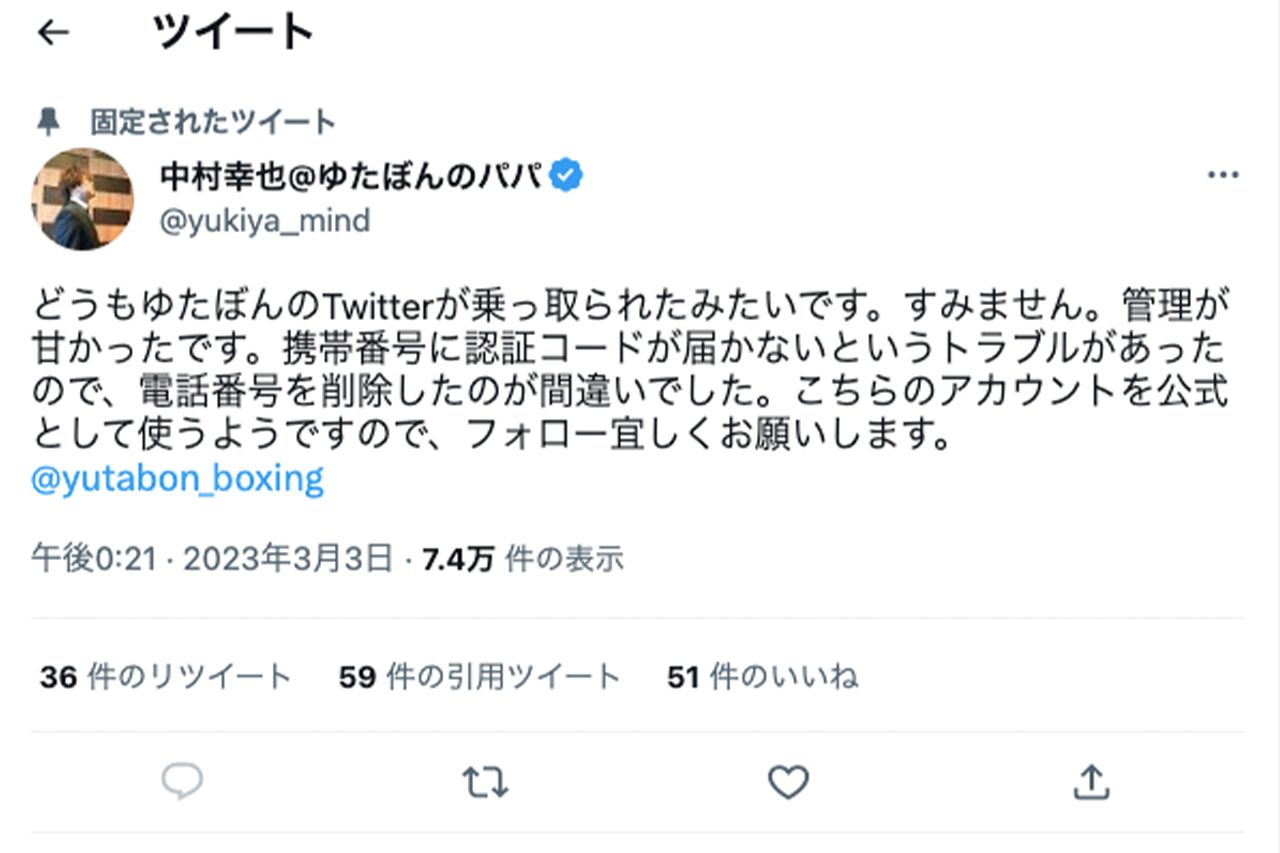Open the reply composer icon
Screen dimensions: 1280x853
(182, 783)
